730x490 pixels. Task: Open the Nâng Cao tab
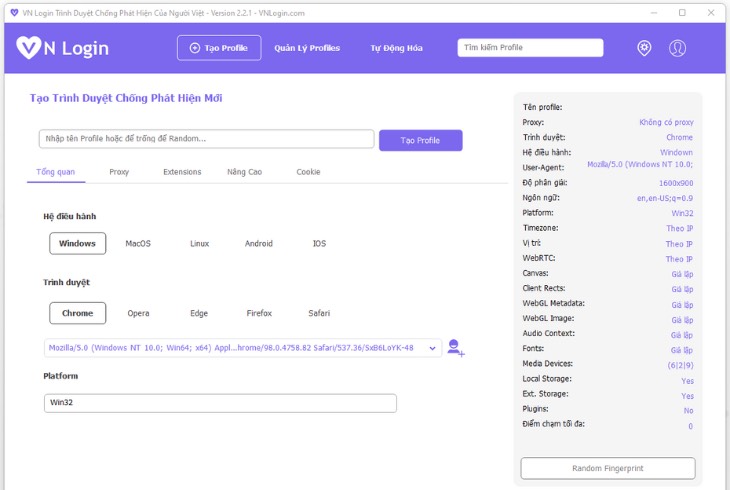pyautogui.click(x=244, y=172)
